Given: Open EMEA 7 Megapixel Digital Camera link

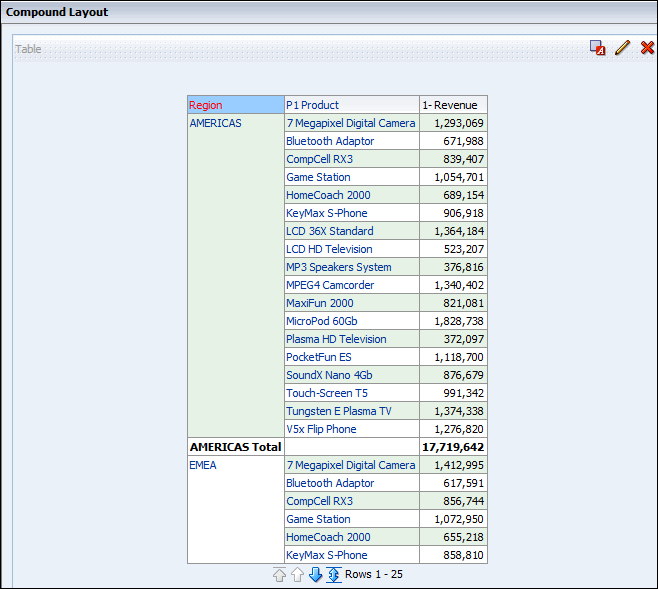Looking at the screenshot, I should (x=351, y=465).
